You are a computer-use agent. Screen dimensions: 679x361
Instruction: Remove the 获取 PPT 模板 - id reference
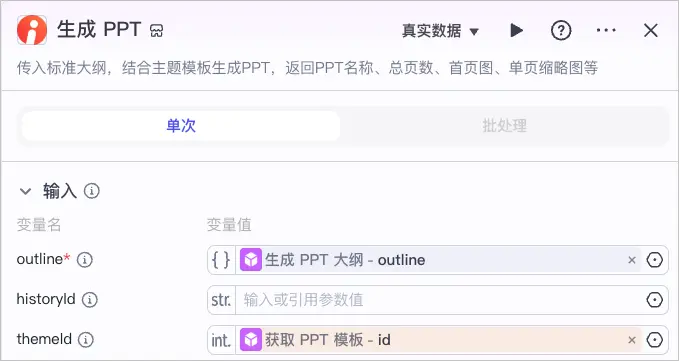pos(632,340)
